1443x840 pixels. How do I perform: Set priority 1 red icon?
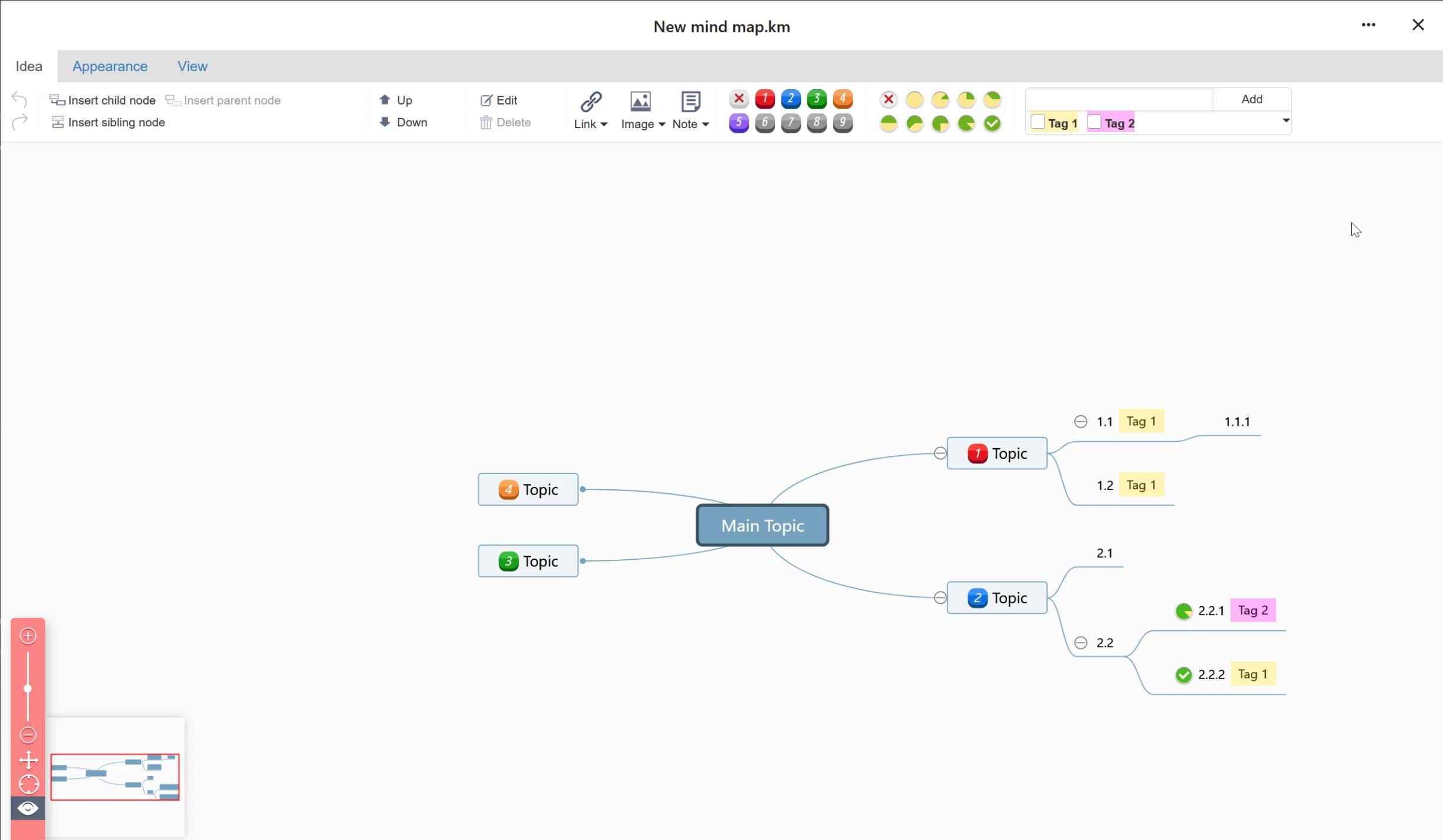click(765, 99)
